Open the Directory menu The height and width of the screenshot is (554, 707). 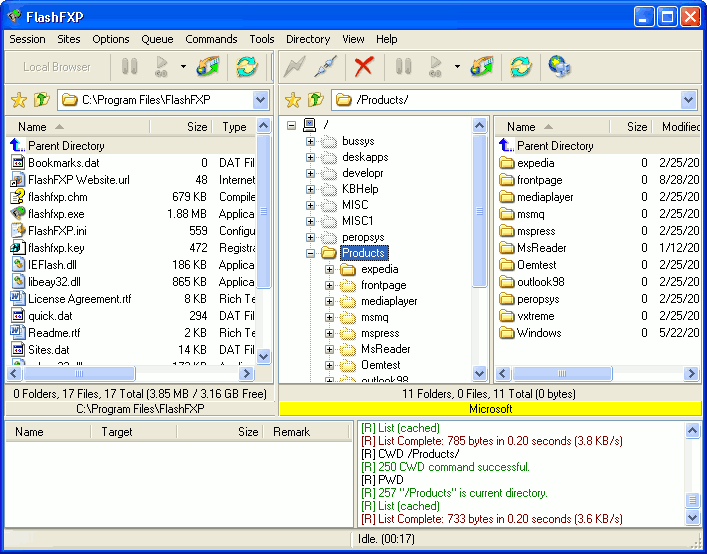(308, 39)
